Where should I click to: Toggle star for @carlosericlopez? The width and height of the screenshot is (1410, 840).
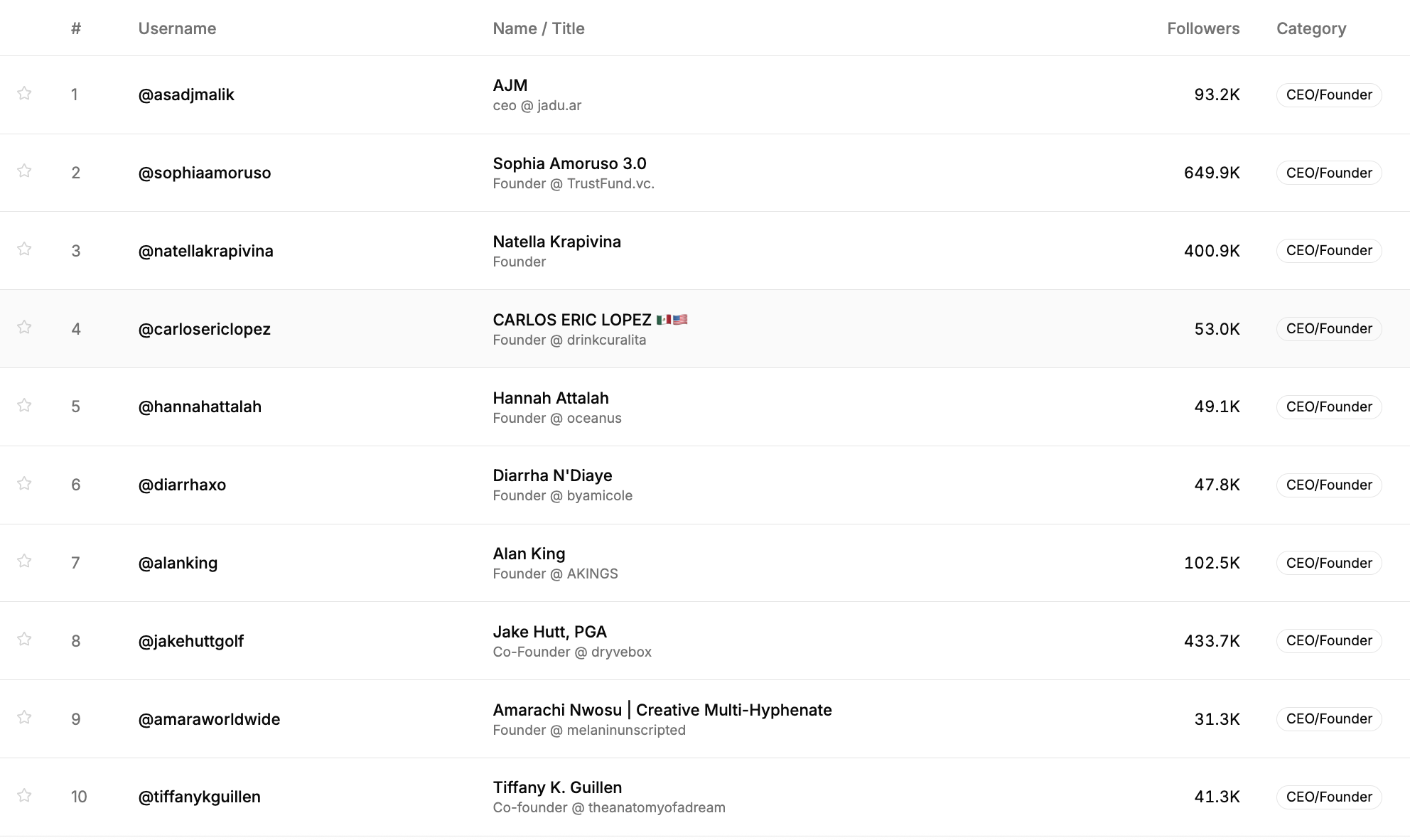(x=24, y=327)
